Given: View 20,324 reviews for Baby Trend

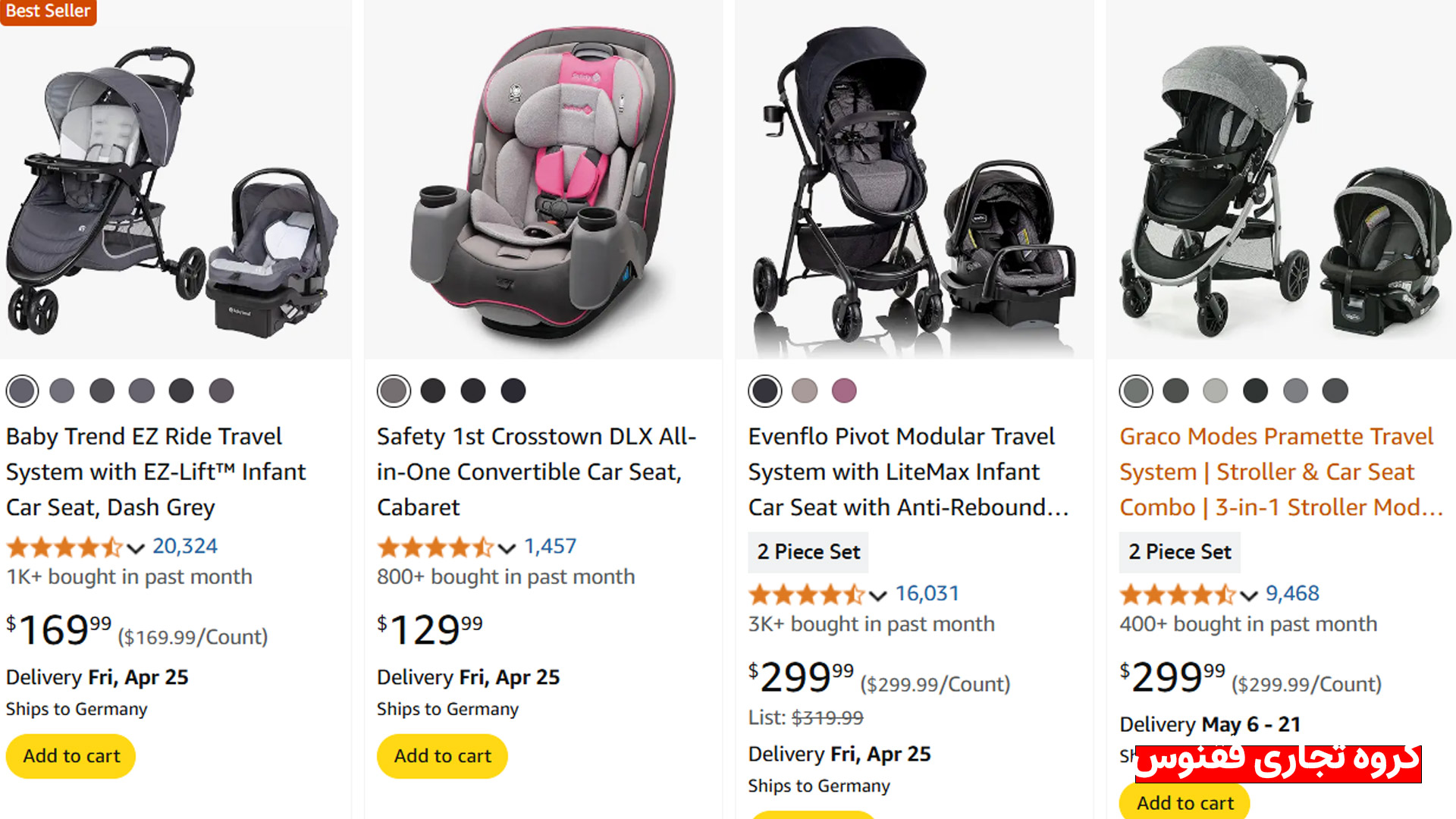Looking at the screenshot, I should (184, 546).
